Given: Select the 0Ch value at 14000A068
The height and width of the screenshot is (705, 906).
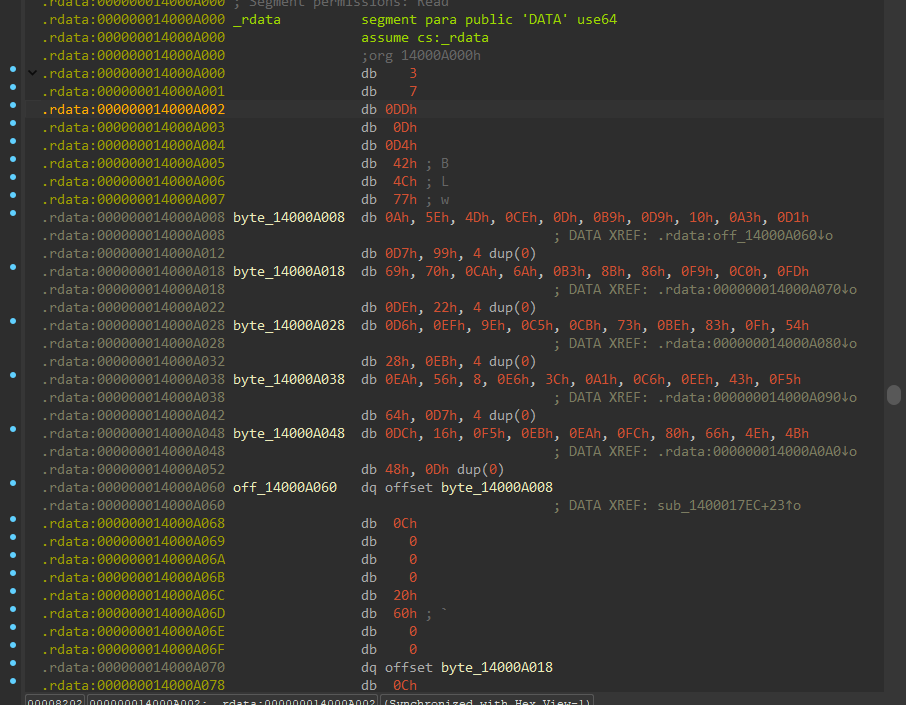Looking at the screenshot, I should click(x=404, y=523).
